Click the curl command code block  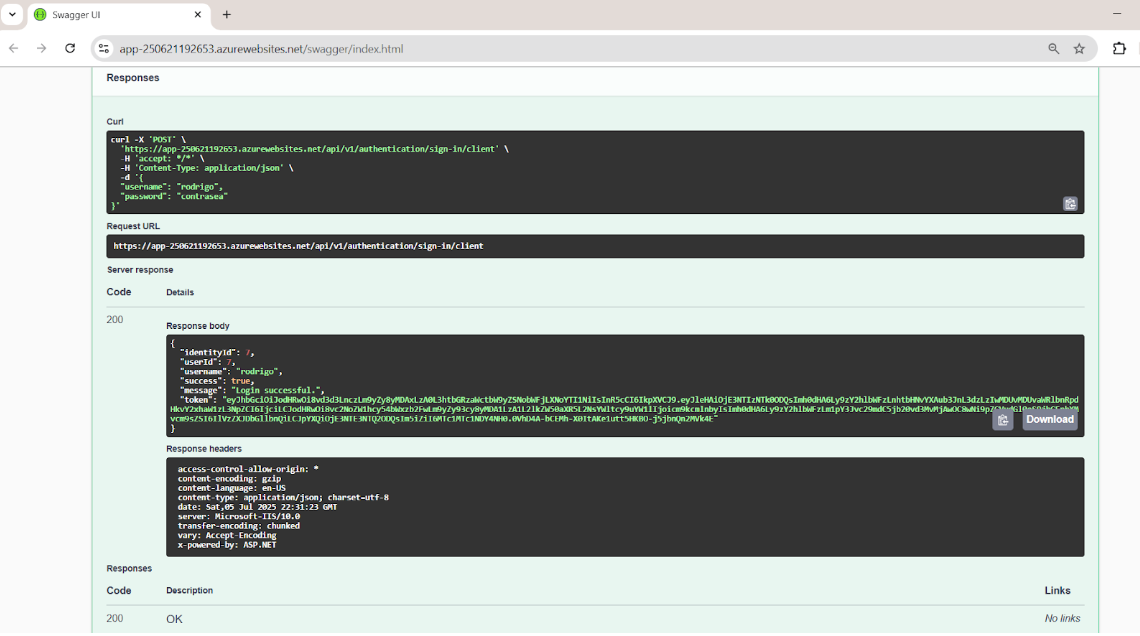click(595, 172)
